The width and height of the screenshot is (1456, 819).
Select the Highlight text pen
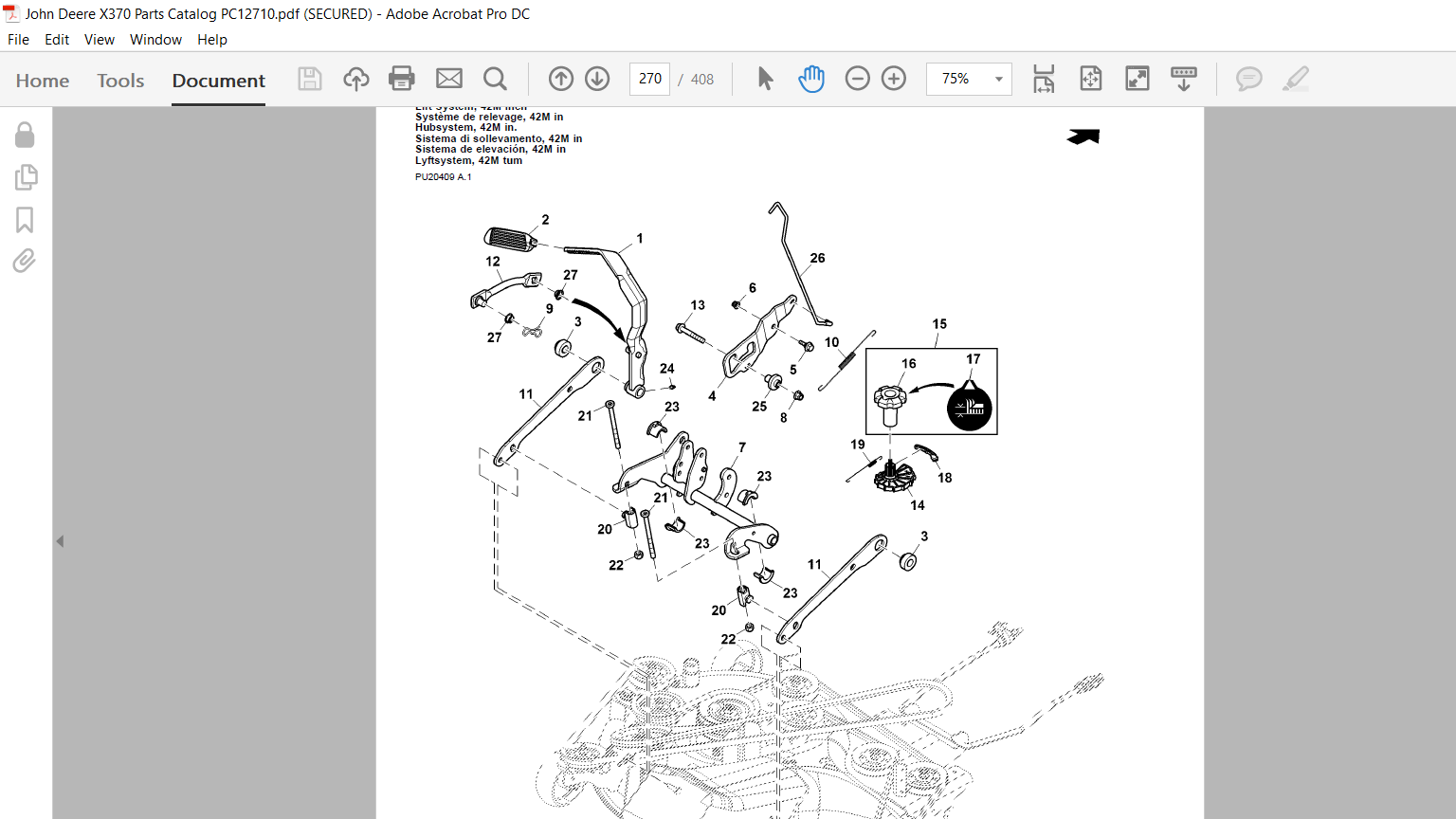click(1296, 79)
